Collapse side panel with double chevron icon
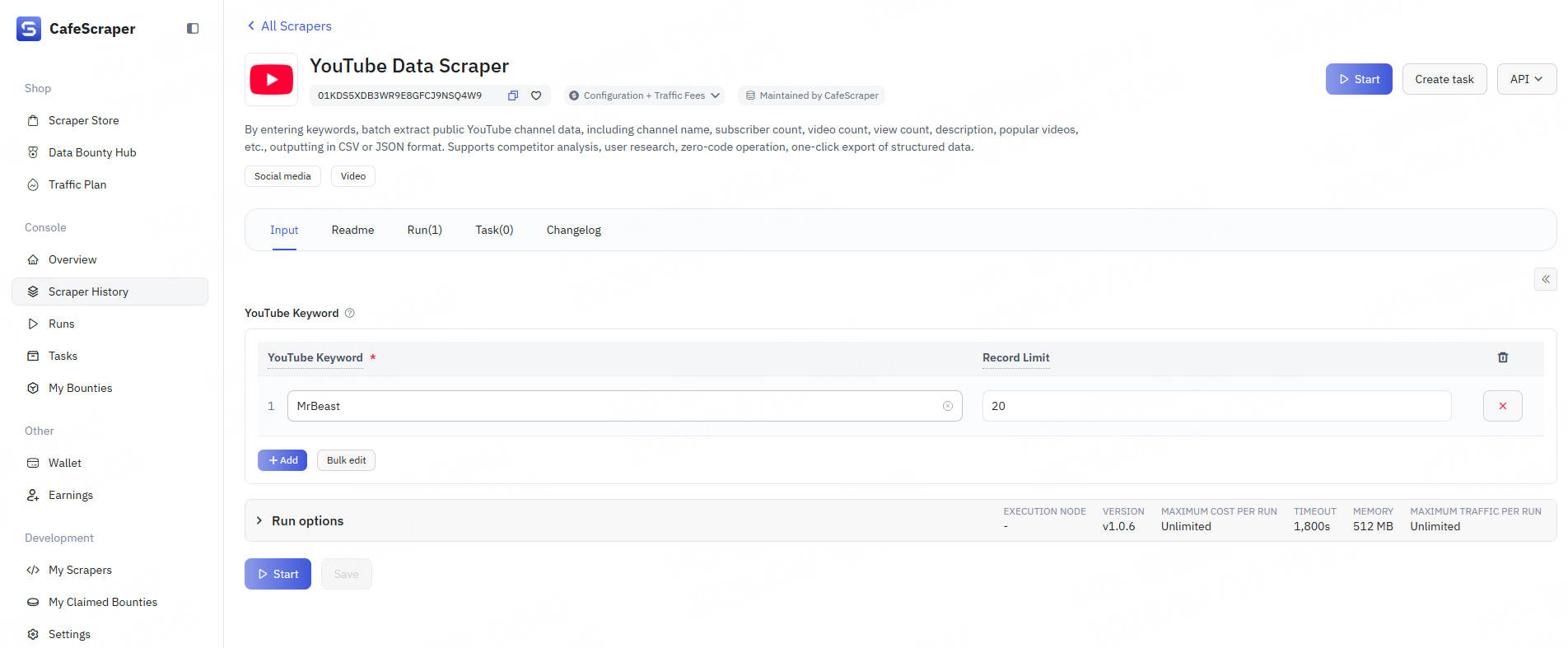 point(1545,279)
